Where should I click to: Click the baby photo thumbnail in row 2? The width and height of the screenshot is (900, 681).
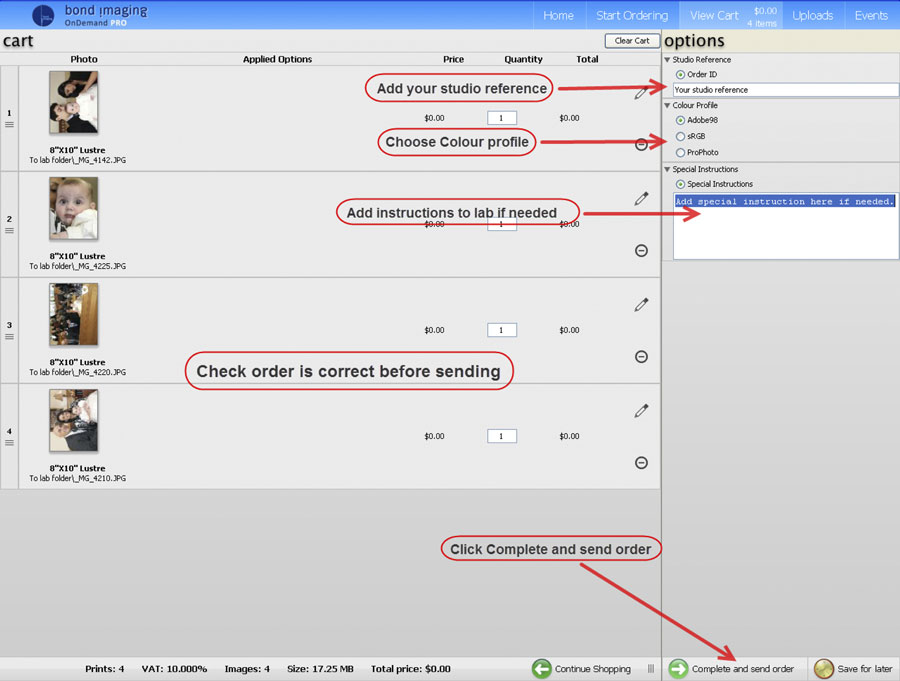click(x=73, y=208)
